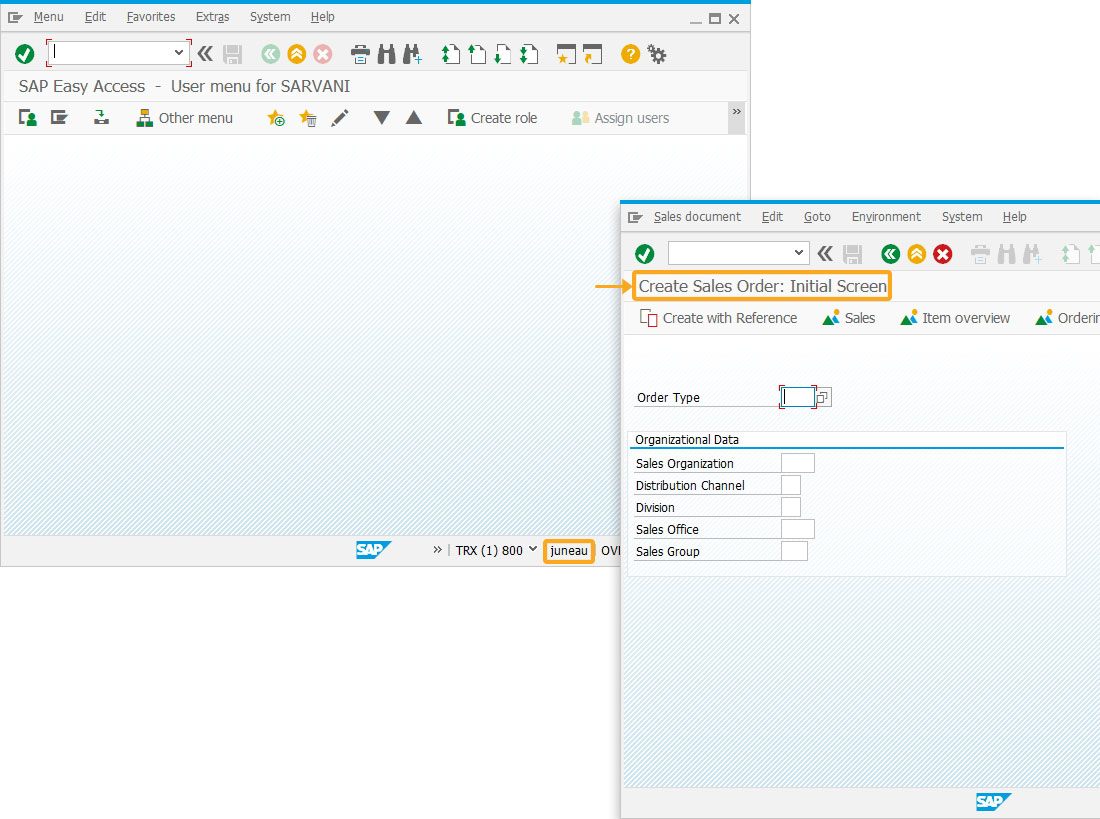Open System menu in Easy Access window

[270, 17]
